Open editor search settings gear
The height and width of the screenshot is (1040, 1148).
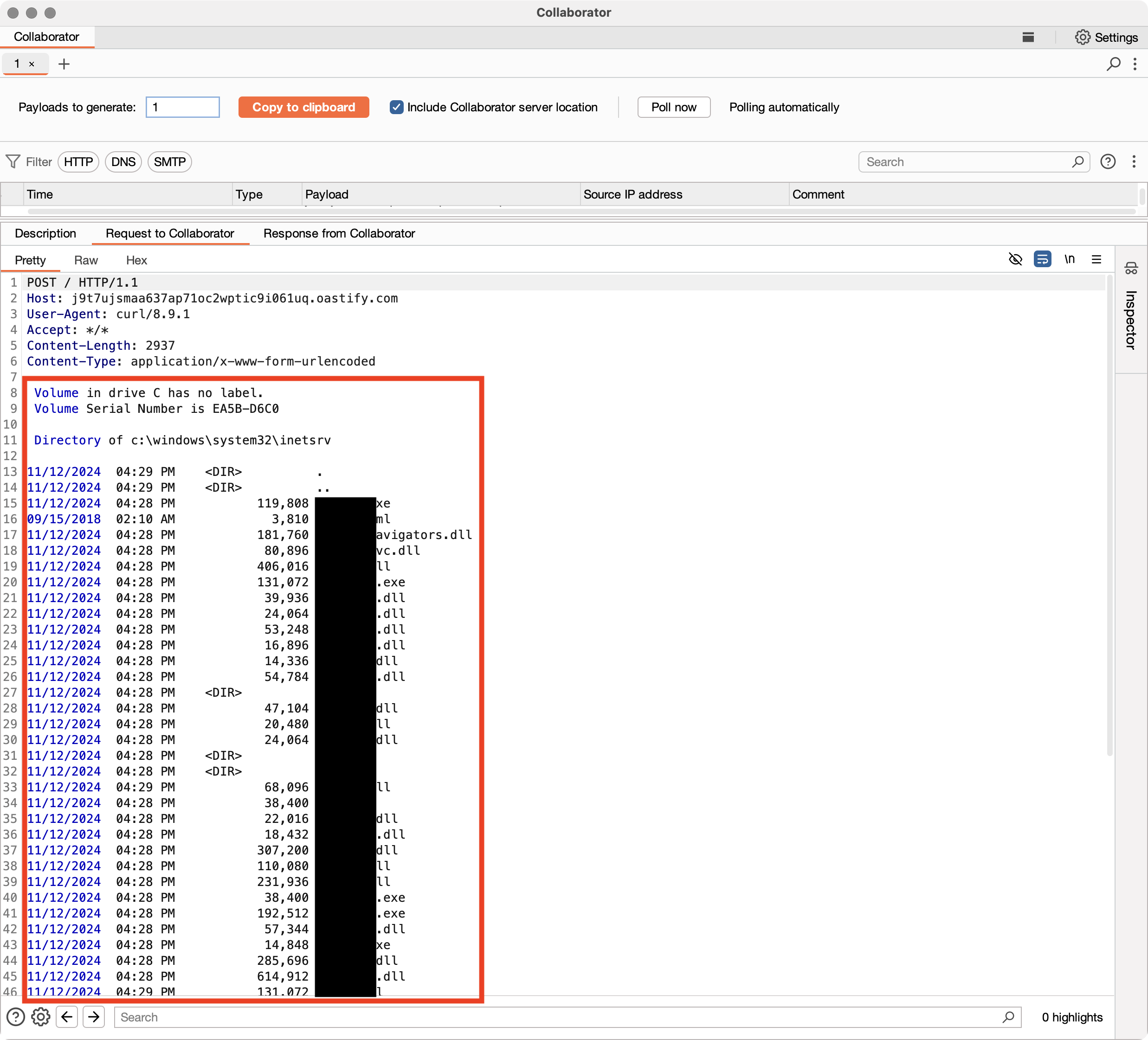pyautogui.click(x=40, y=1017)
